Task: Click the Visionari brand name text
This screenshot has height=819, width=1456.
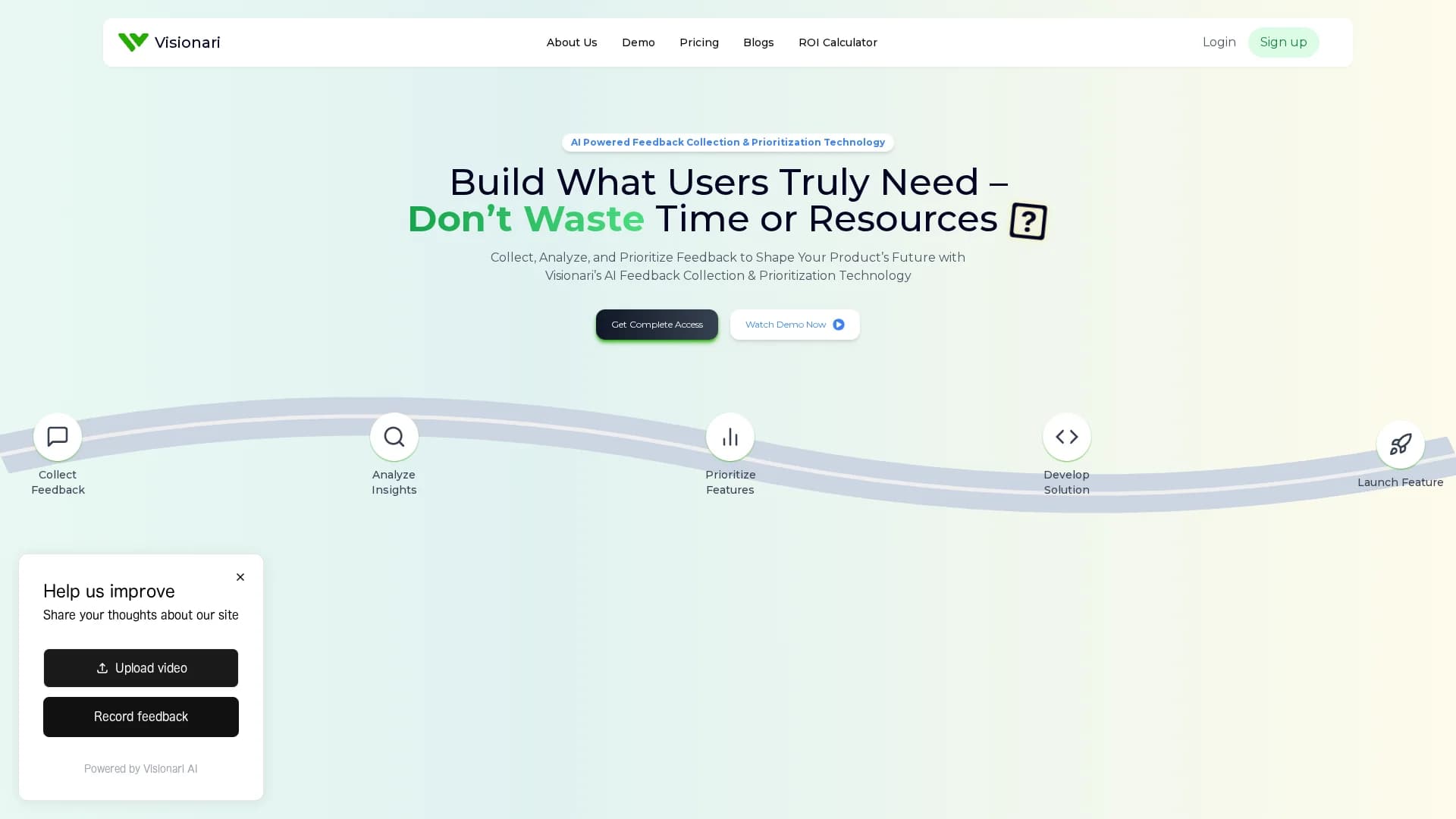Action: point(187,42)
